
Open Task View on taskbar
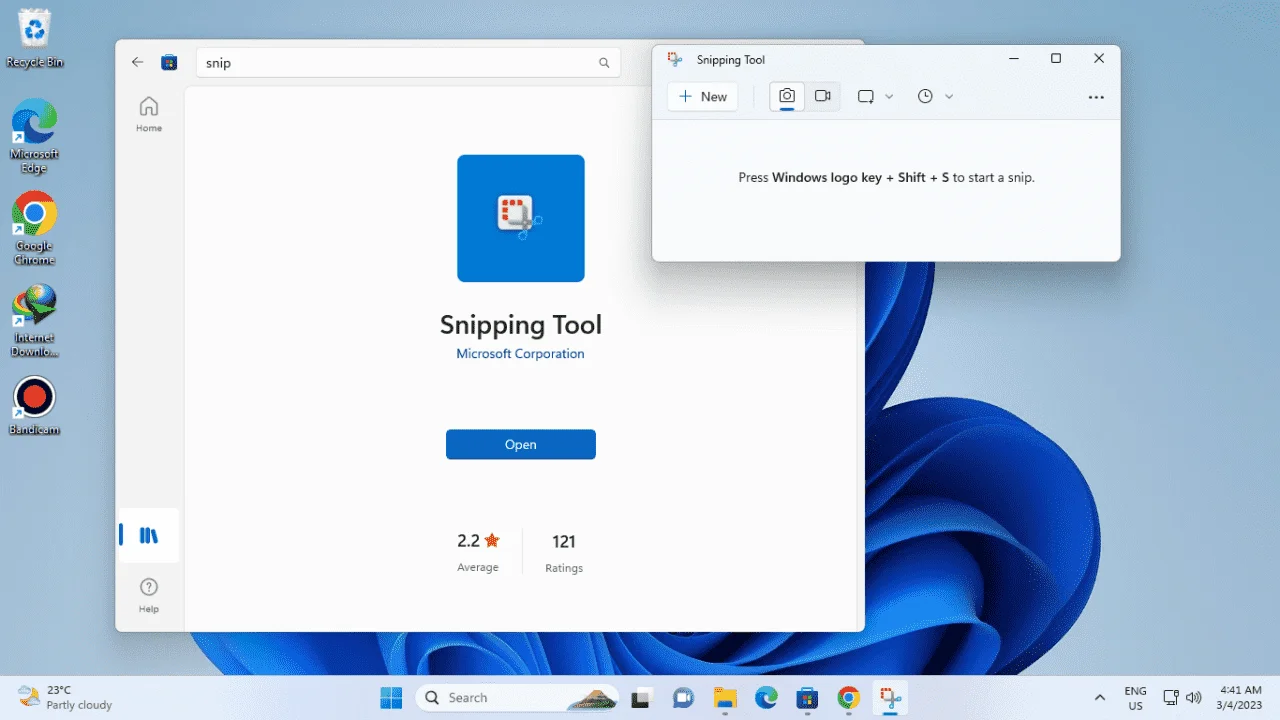(641, 697)
